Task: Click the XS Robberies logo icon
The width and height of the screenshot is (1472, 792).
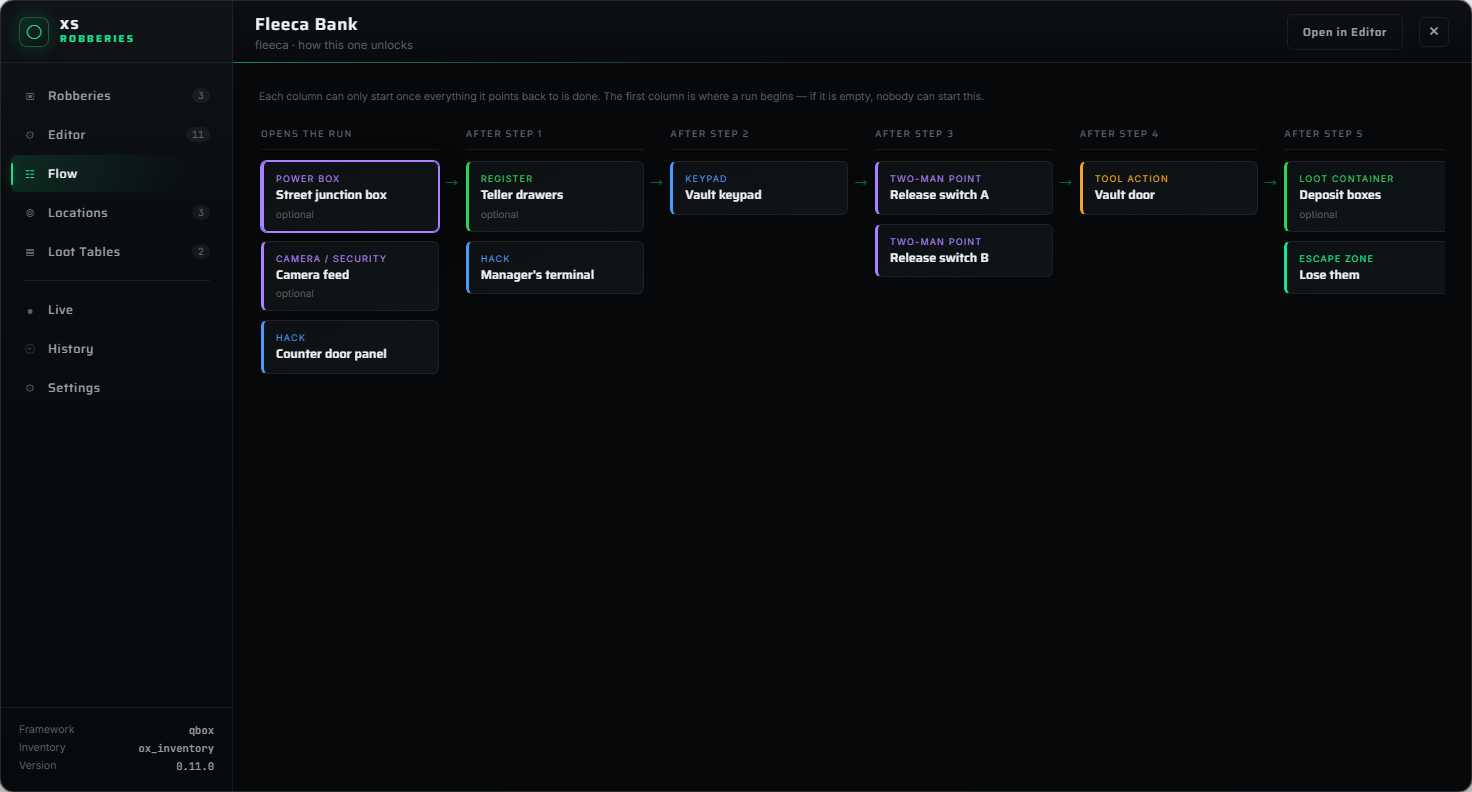Action: (x=34, y=32)
